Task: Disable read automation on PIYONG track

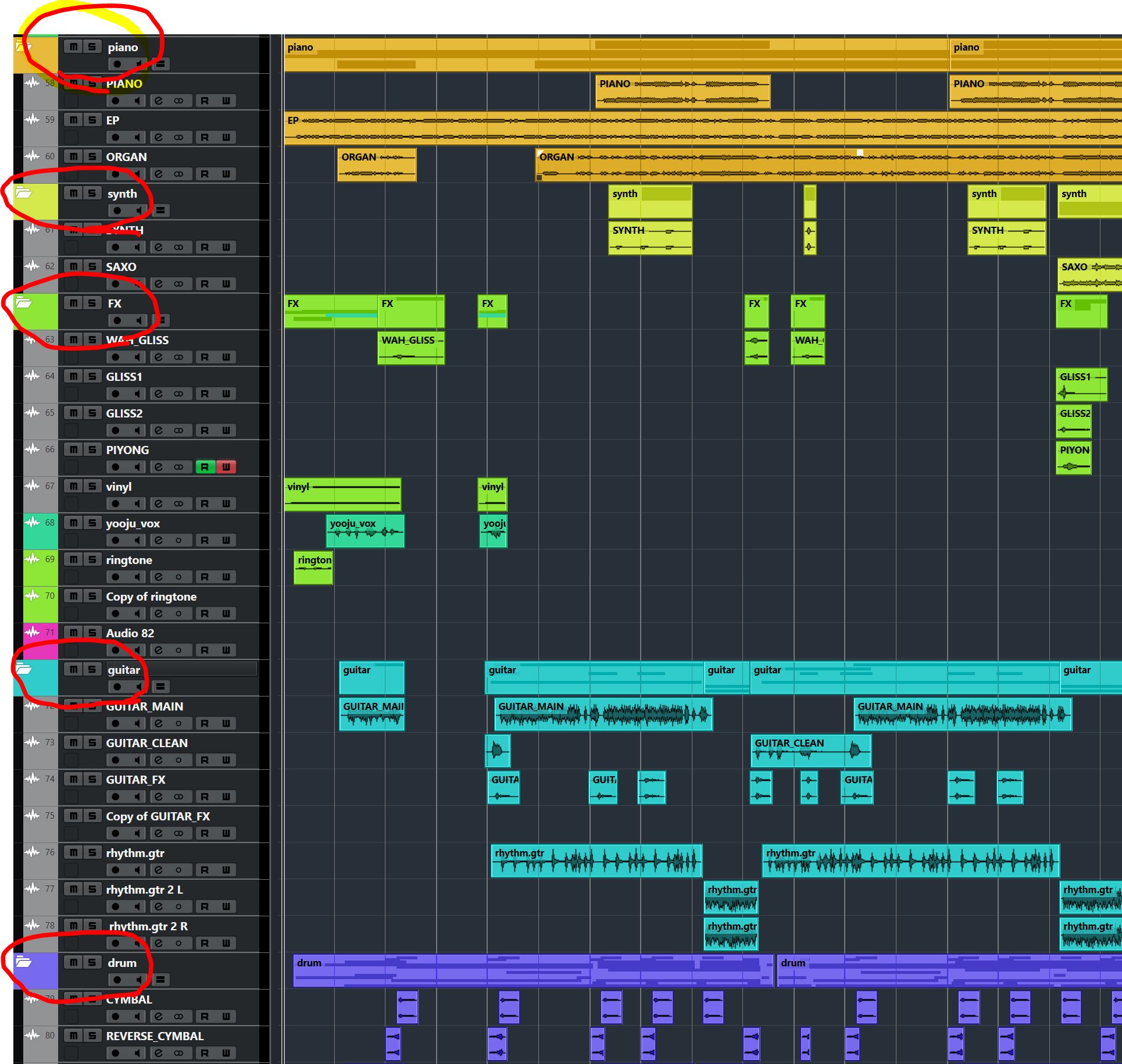Action: (205, 467)
